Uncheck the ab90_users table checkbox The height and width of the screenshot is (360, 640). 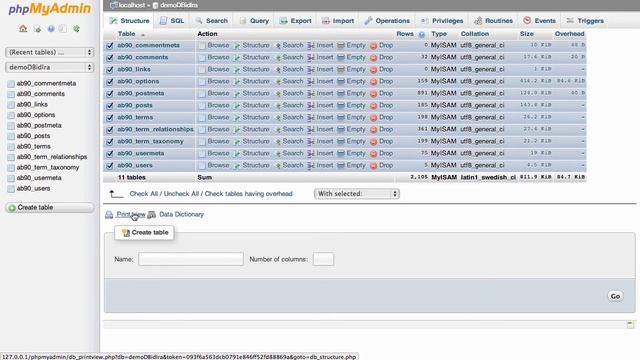110,166
